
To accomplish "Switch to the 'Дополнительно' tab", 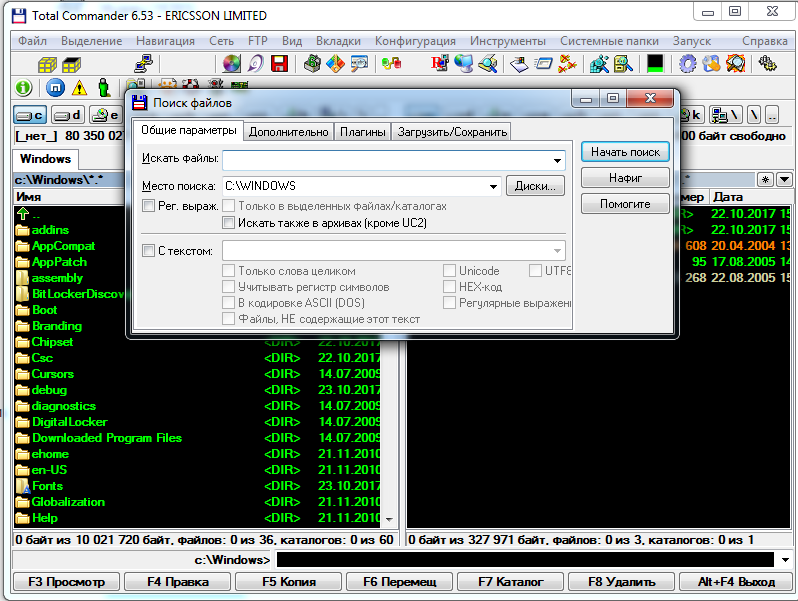I will click(x=288, y=131).
